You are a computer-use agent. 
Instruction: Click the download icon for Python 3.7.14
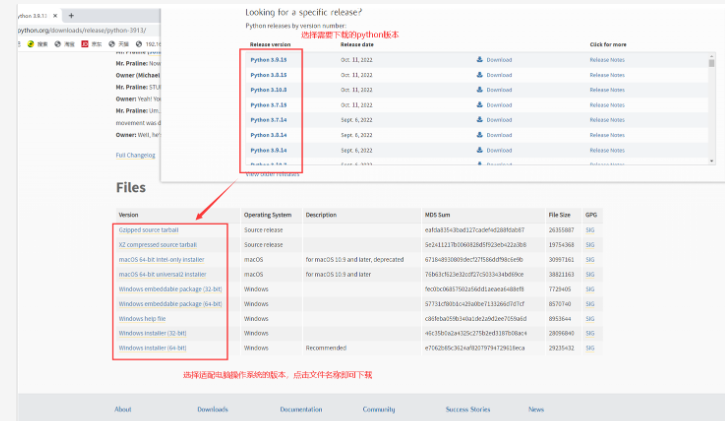[x=479, y=119]
